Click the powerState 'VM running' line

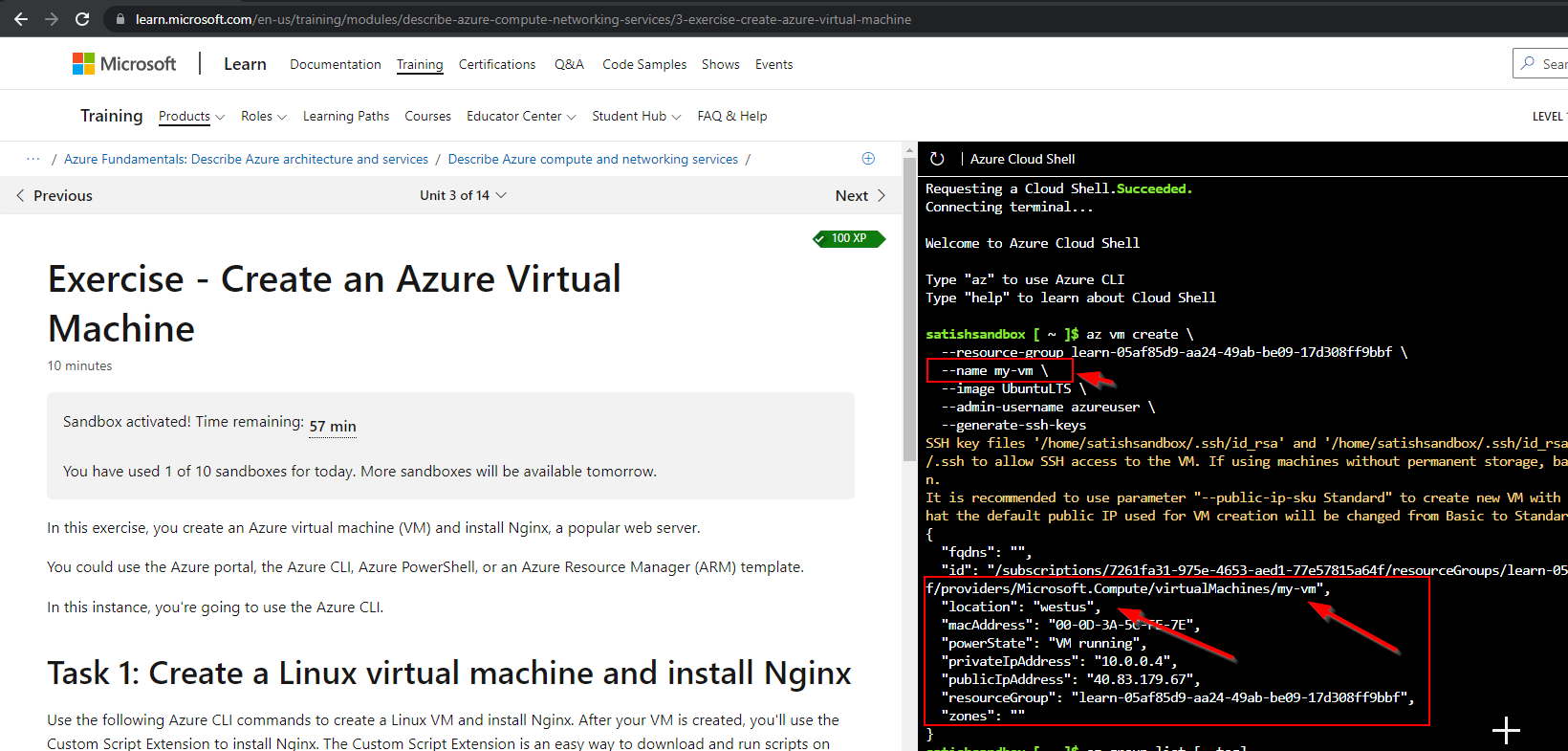coord(1043,643)
